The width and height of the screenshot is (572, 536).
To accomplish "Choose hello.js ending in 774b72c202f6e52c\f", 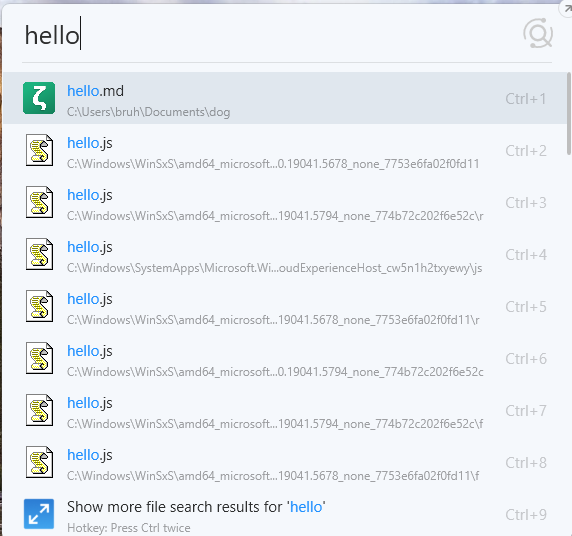I will 285,410.
